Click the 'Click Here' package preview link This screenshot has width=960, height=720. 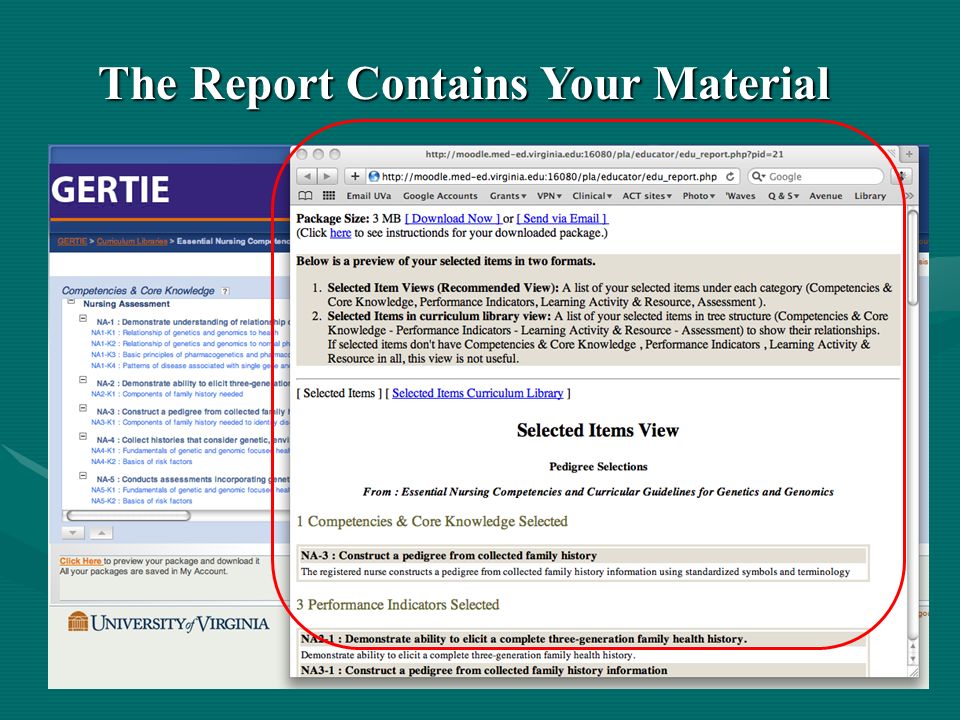(x=80, y=561)
